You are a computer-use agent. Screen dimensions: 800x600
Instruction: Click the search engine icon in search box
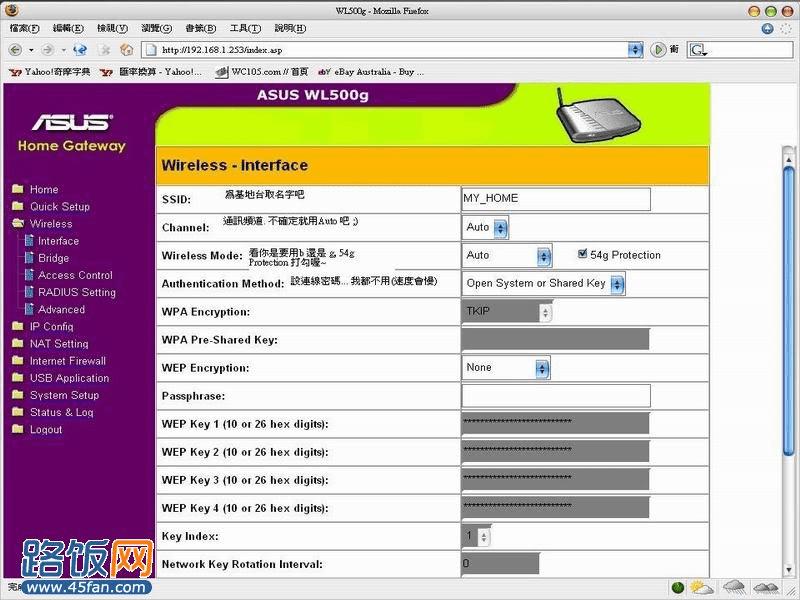click(x=698, y=49)
